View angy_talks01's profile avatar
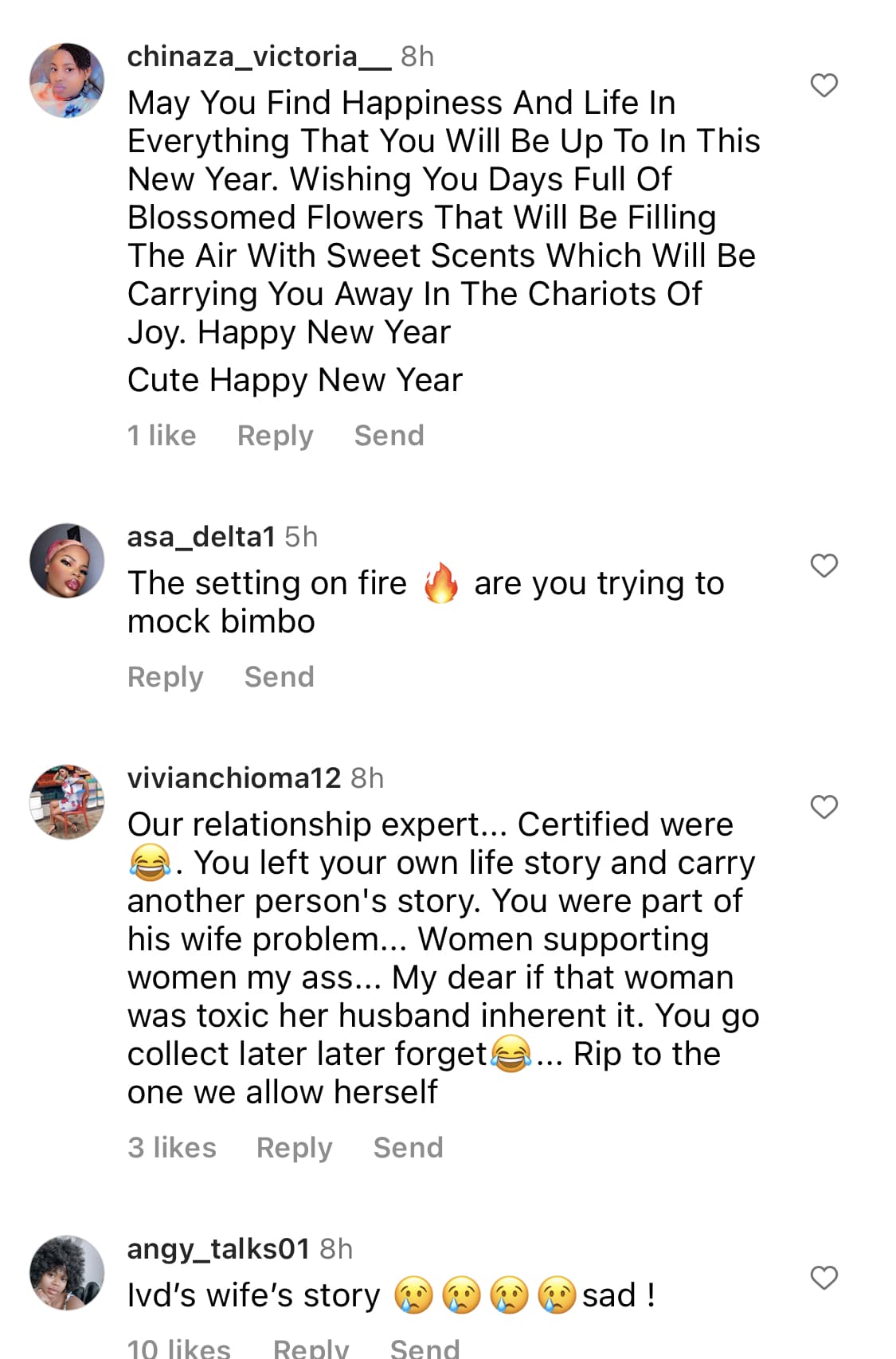Screen dimensions: 896x1359 pos(67,1273)
